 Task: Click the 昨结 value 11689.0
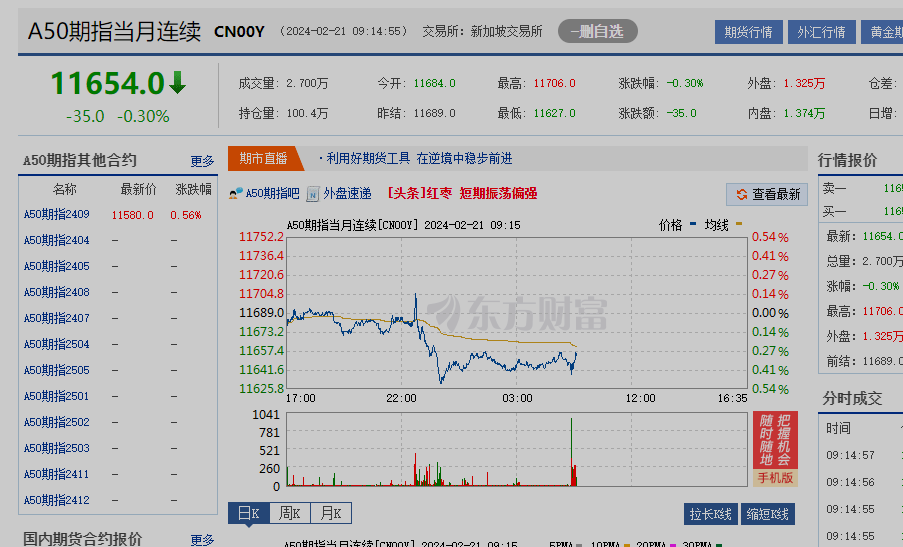[434, 113]
